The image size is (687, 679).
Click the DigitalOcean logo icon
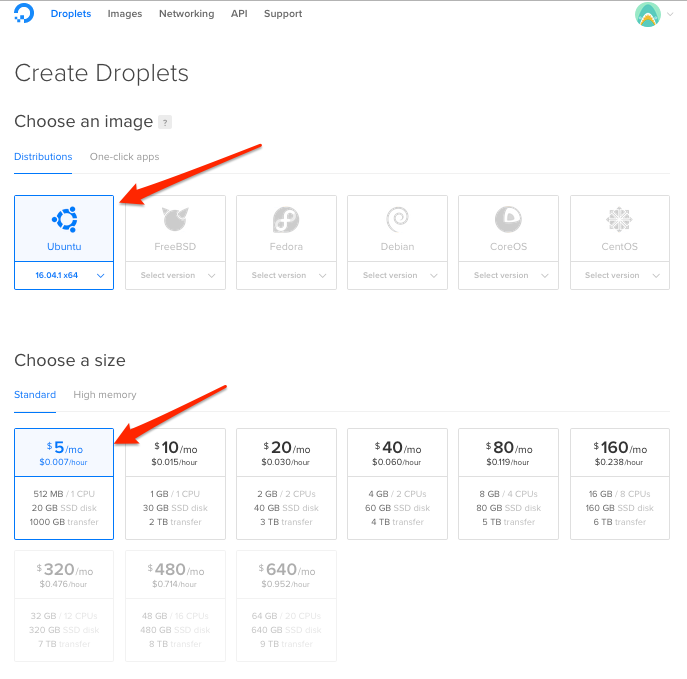(x=23, y=13)
